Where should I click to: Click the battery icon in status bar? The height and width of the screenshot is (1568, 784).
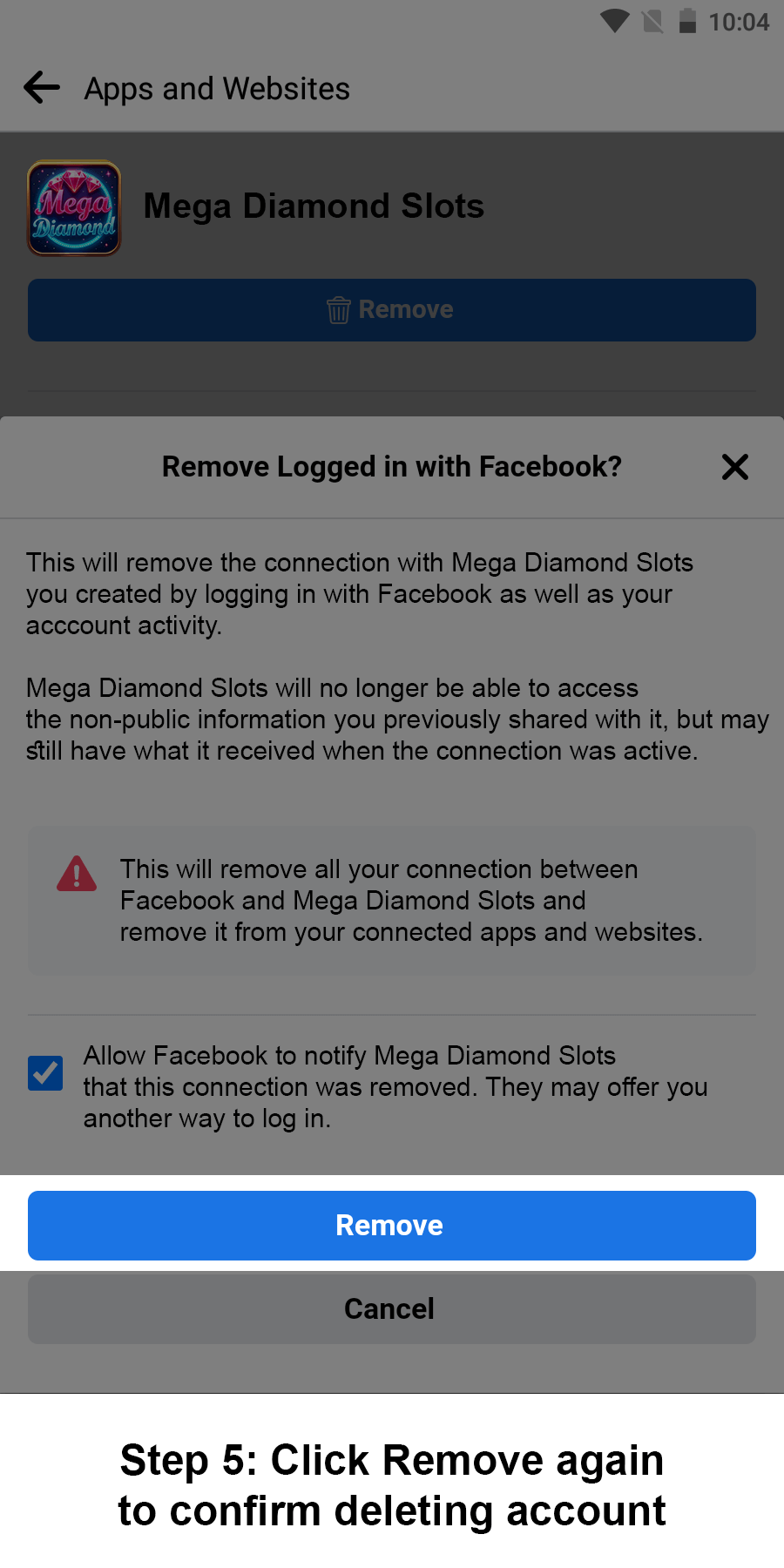pos(687,21)
